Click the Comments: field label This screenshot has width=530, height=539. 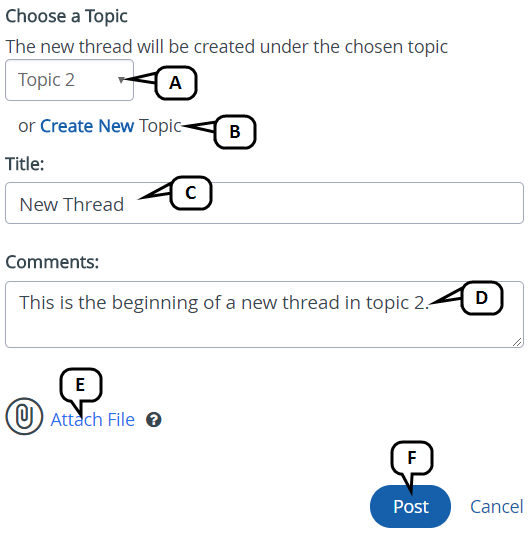(x=52, y=262)
